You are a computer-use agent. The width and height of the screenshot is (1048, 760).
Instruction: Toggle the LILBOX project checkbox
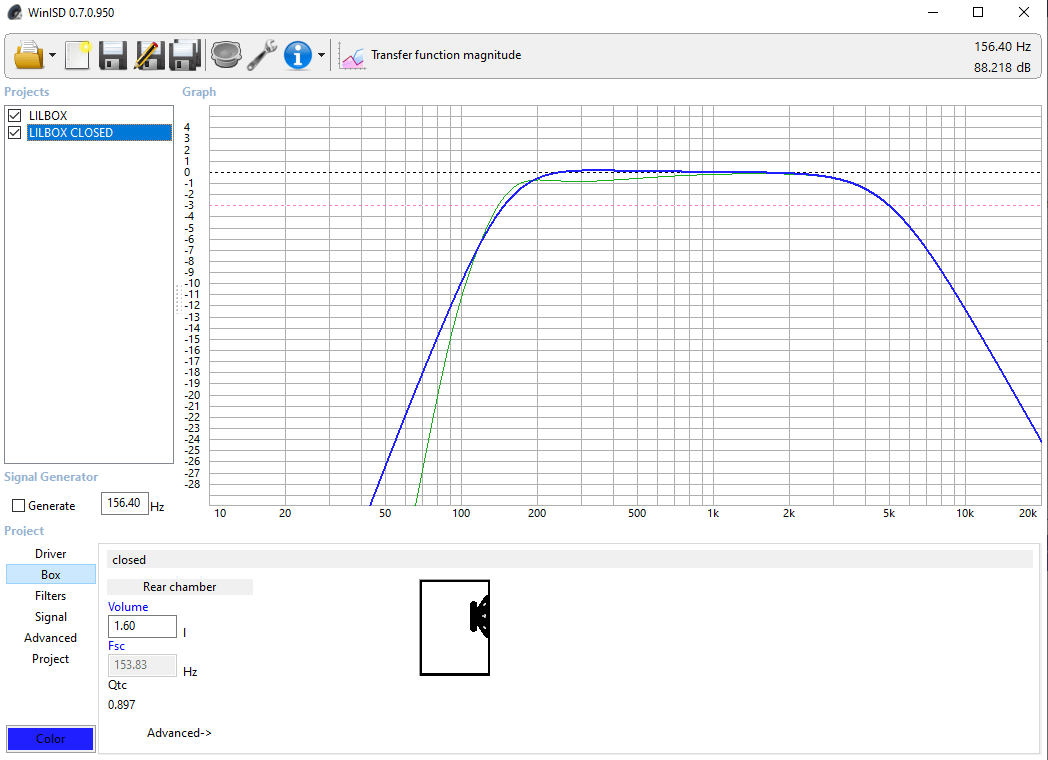15,116
